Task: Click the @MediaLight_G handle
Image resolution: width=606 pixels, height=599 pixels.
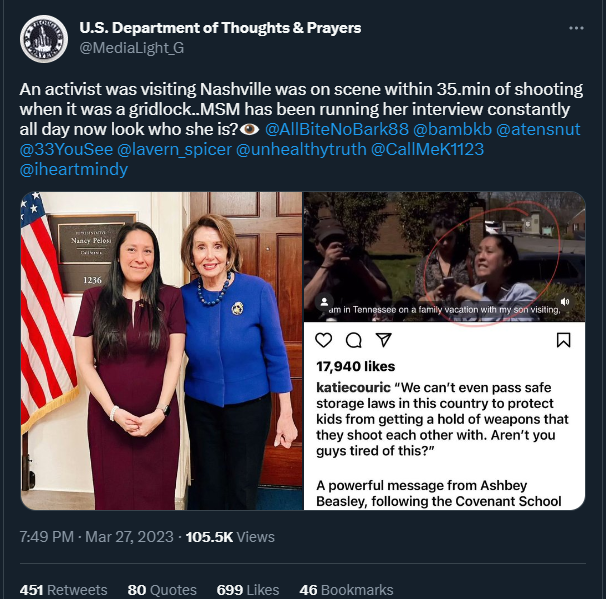Action: pos(131,48)
